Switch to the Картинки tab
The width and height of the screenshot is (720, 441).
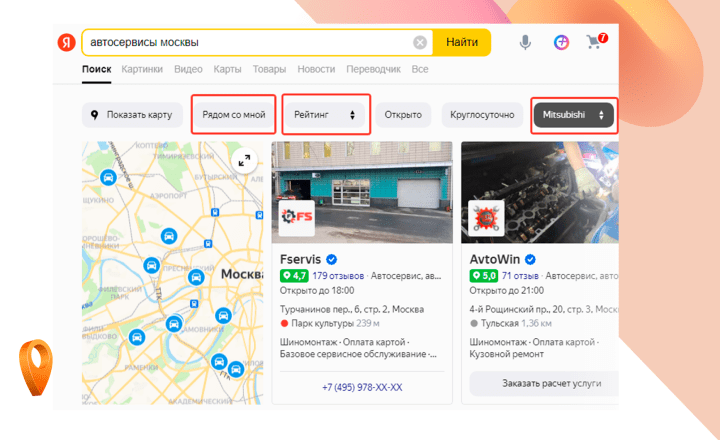click(x=142, y=69)
